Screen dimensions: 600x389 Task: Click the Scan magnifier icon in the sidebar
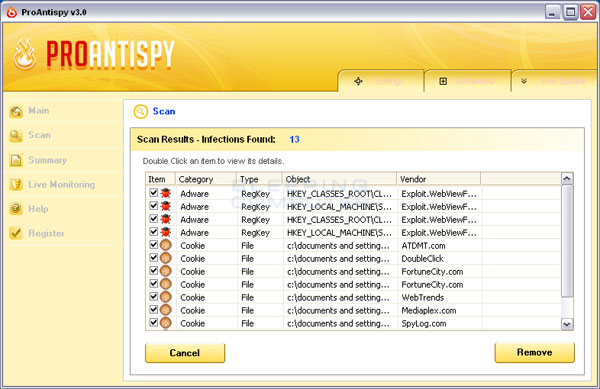coord(16,135)
